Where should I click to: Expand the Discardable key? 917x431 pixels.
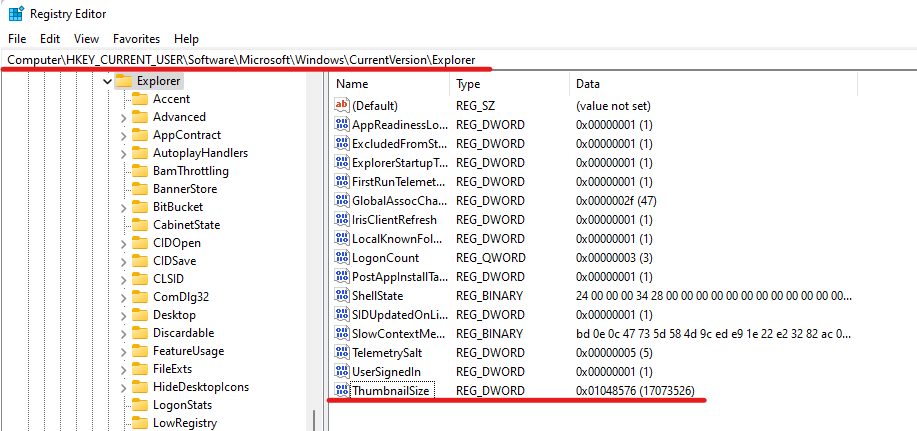123,334
